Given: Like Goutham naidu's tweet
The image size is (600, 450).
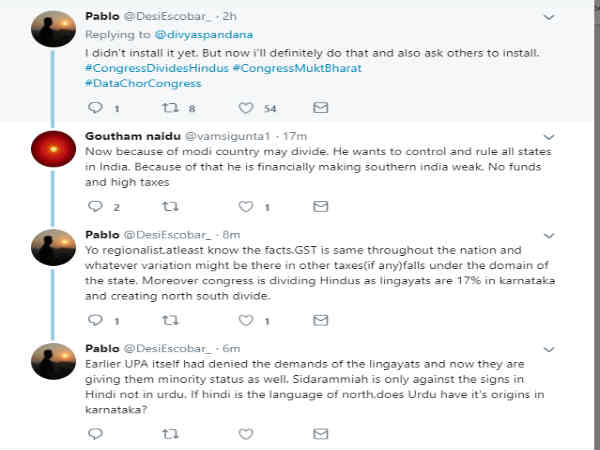Looking at the screenshot, I should (x=246, y=207).
